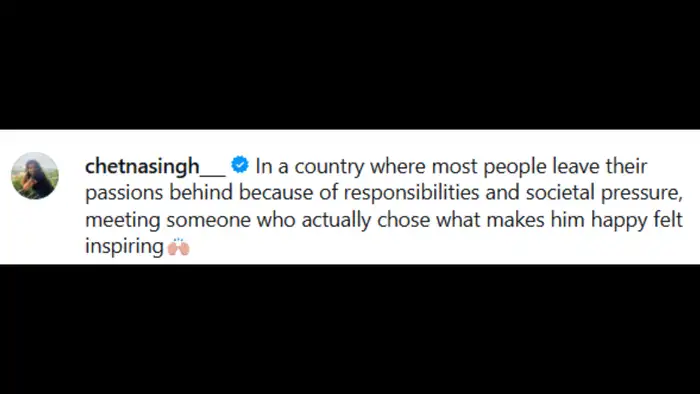The image size is (700, 394).
Task: Click the word "inspiring" in the comment
Action: 125,247
